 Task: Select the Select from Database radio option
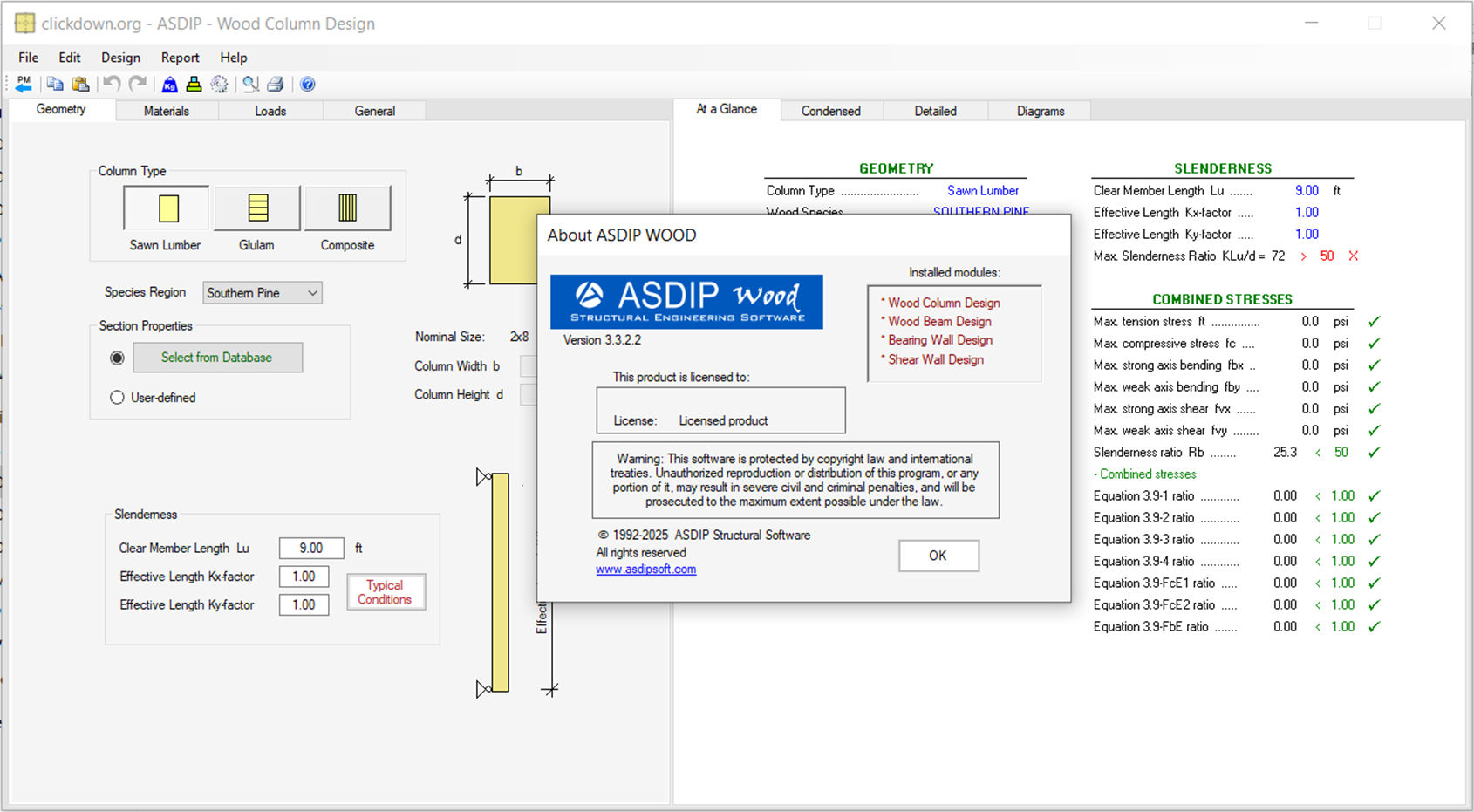(x=117, y=358)
